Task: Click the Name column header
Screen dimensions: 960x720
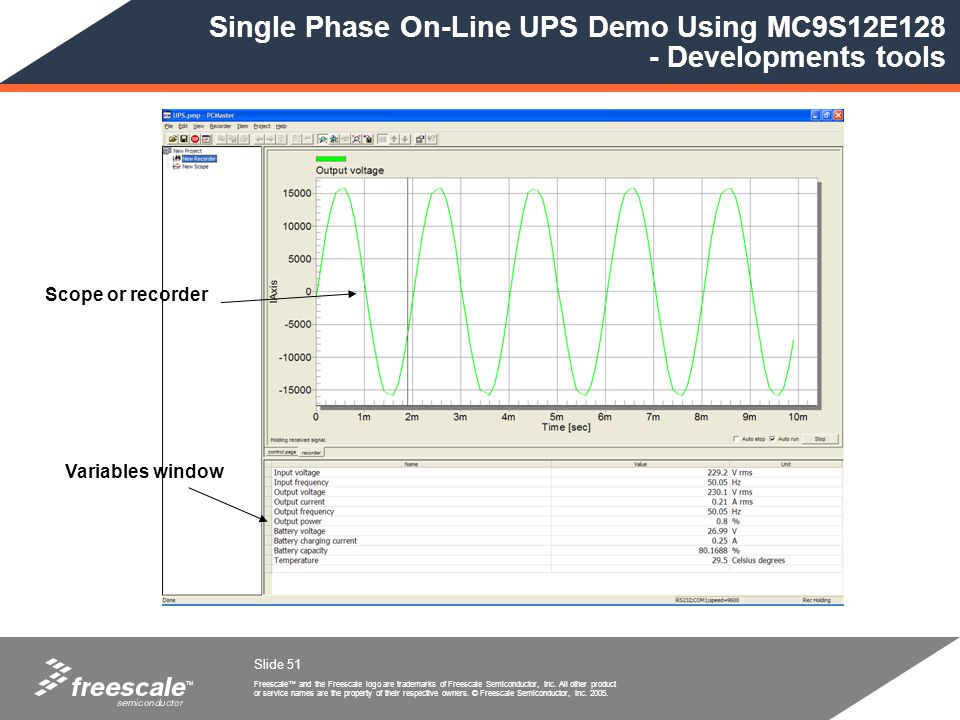Action: [411, 464]
